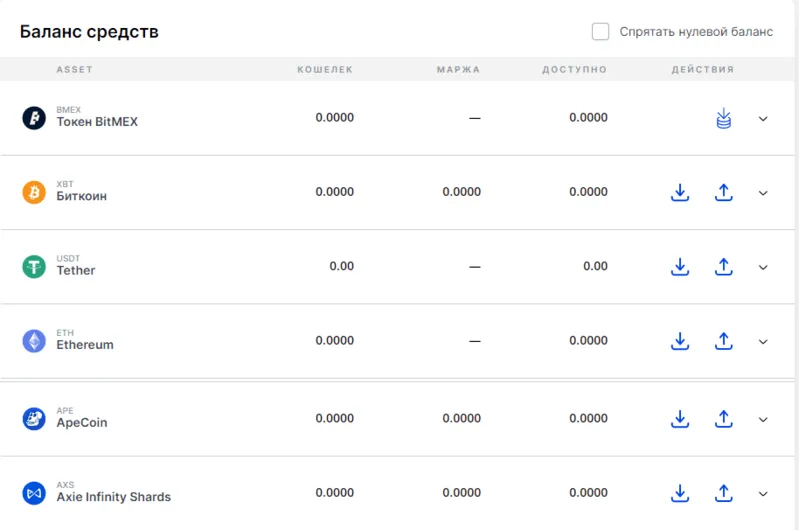Click the Axie Infinity Shards logo icon
Viewport: 799px width, 530px height.
[x=34, y=493]
